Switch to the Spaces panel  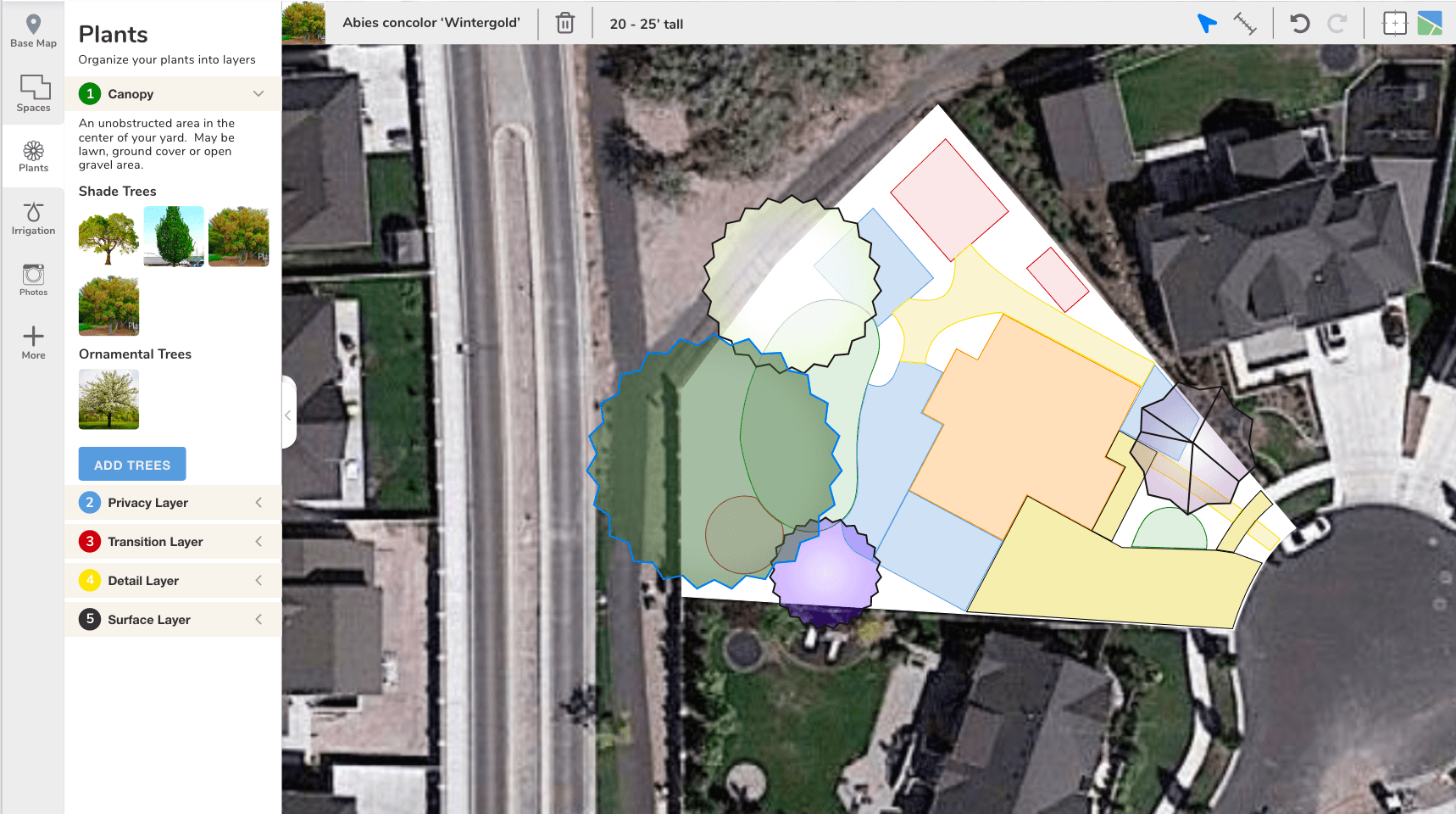pyautogui.click(x=33, y=93)
